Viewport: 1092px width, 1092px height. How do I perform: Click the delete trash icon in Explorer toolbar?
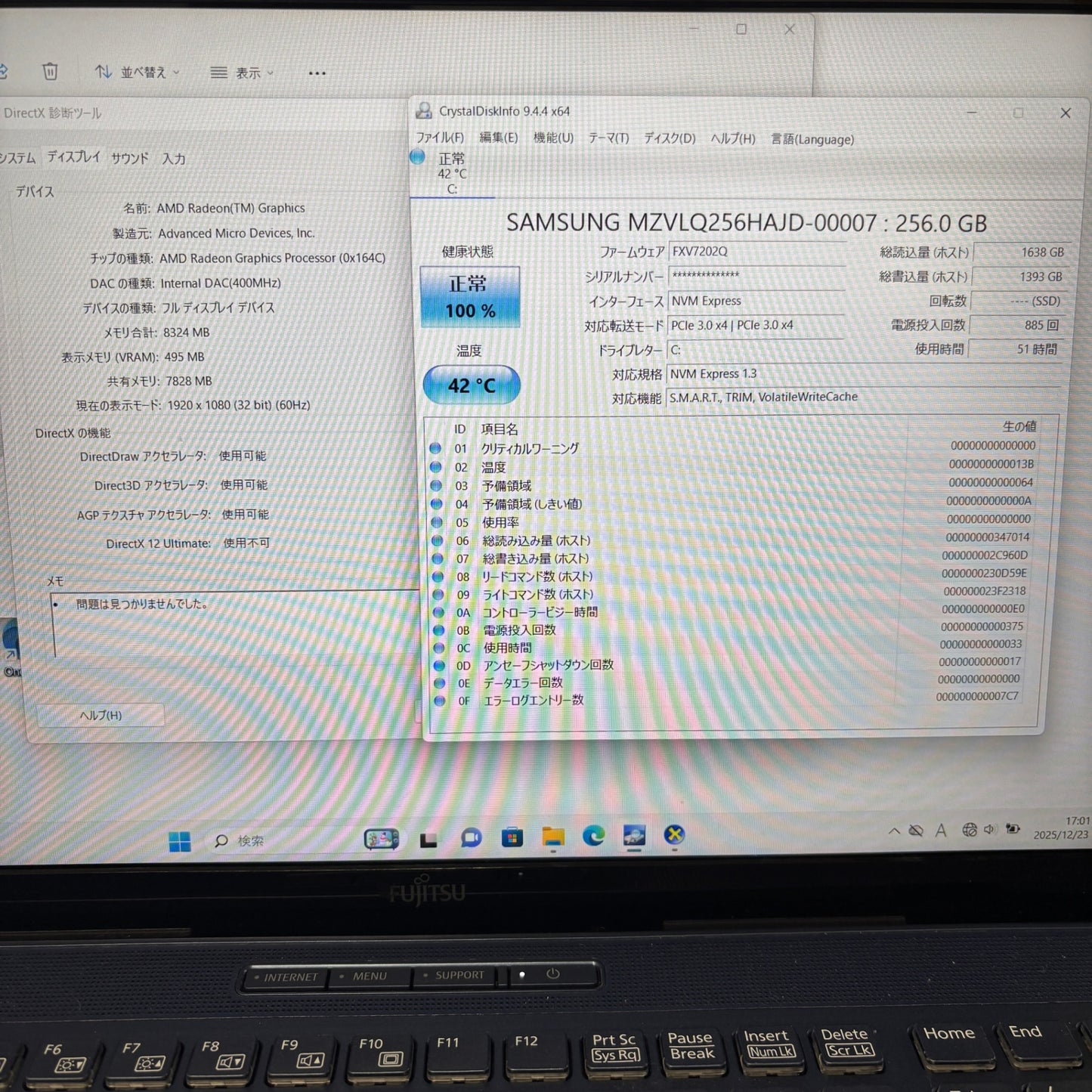pos(50,72)
